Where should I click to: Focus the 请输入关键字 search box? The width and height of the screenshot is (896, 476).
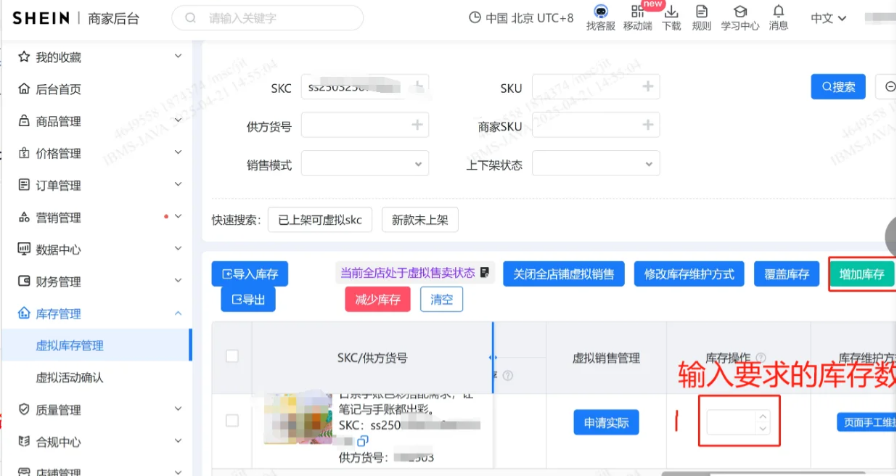coord(267,18)
